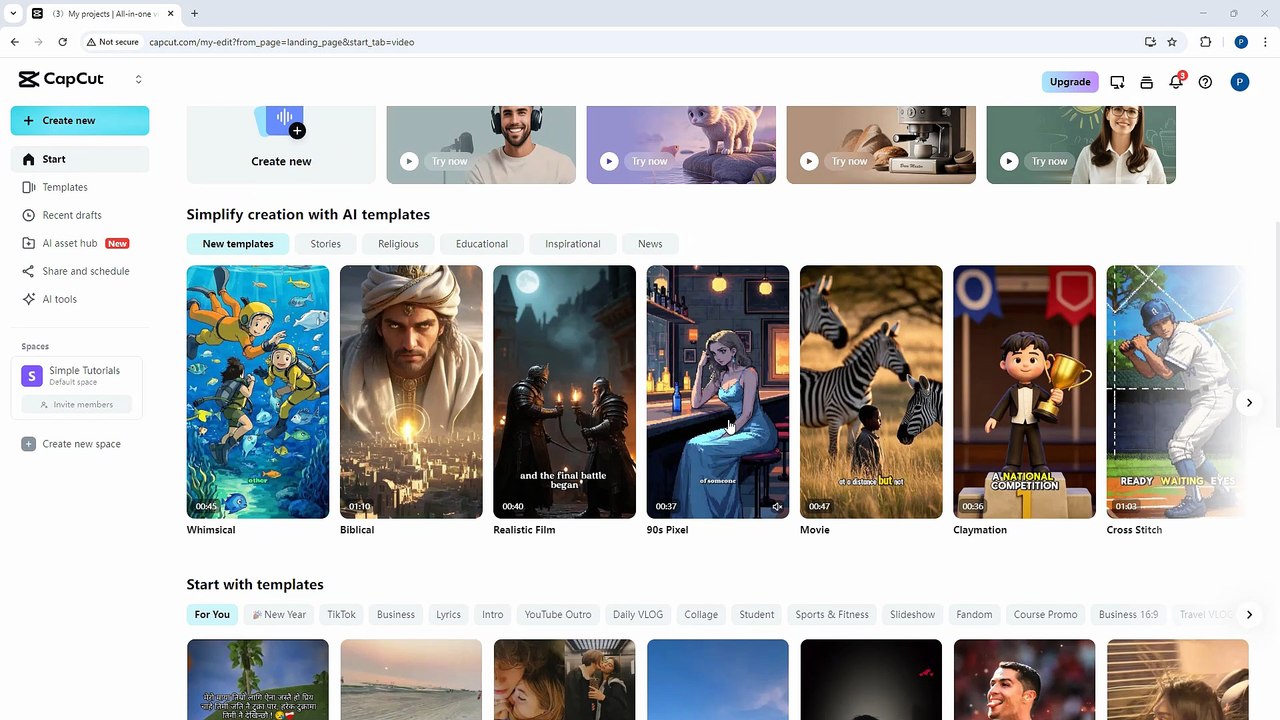Open the 90s Pixel template thumbnail

point(718,392)
